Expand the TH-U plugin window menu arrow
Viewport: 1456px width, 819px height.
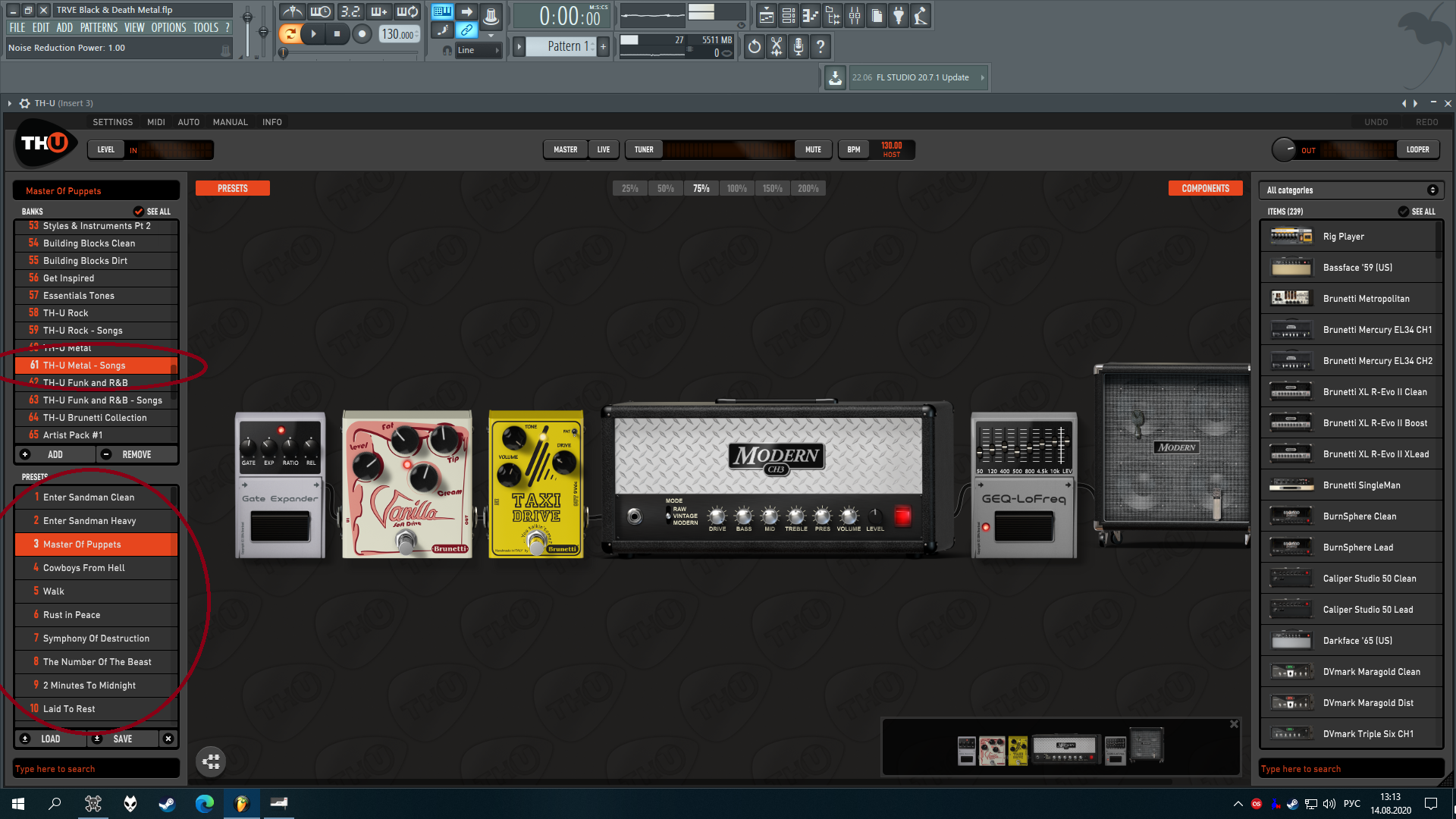pos(10,103)
